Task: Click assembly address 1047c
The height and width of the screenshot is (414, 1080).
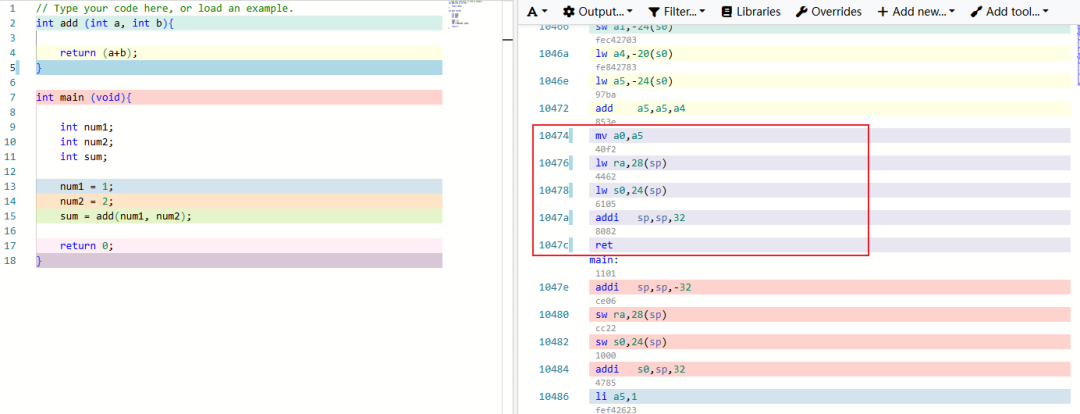Action: [553, 245]
